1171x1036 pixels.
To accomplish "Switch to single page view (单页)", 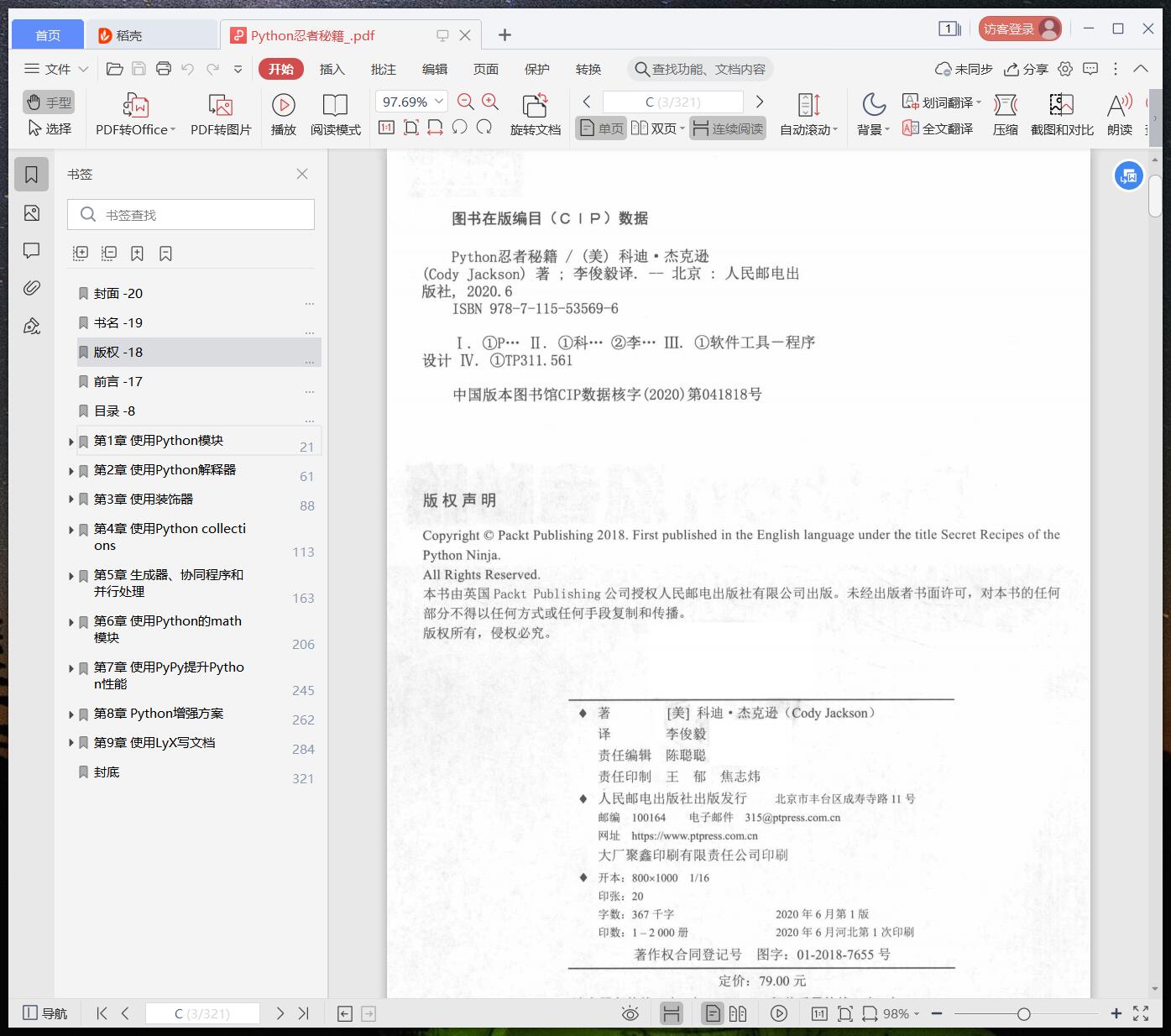I will [601, 128].
